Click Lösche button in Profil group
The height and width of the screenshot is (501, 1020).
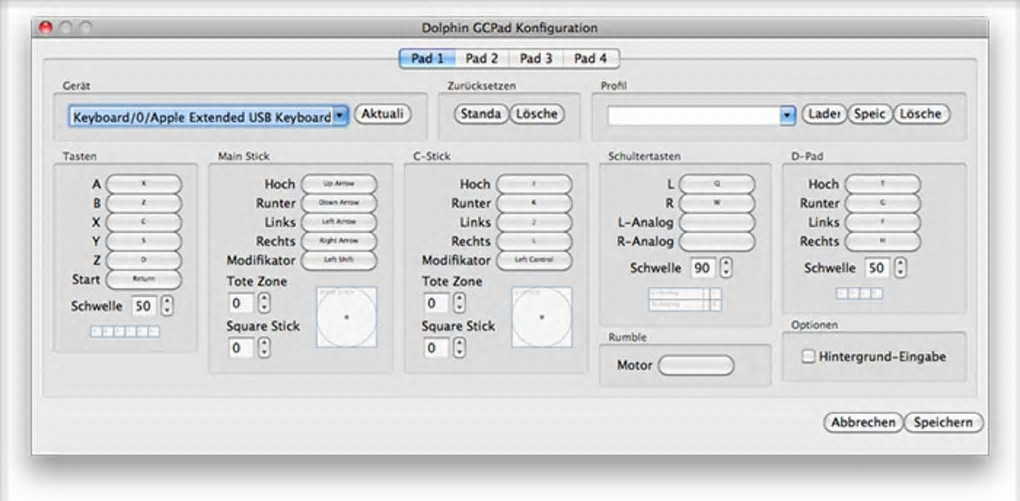pos(922,114)
